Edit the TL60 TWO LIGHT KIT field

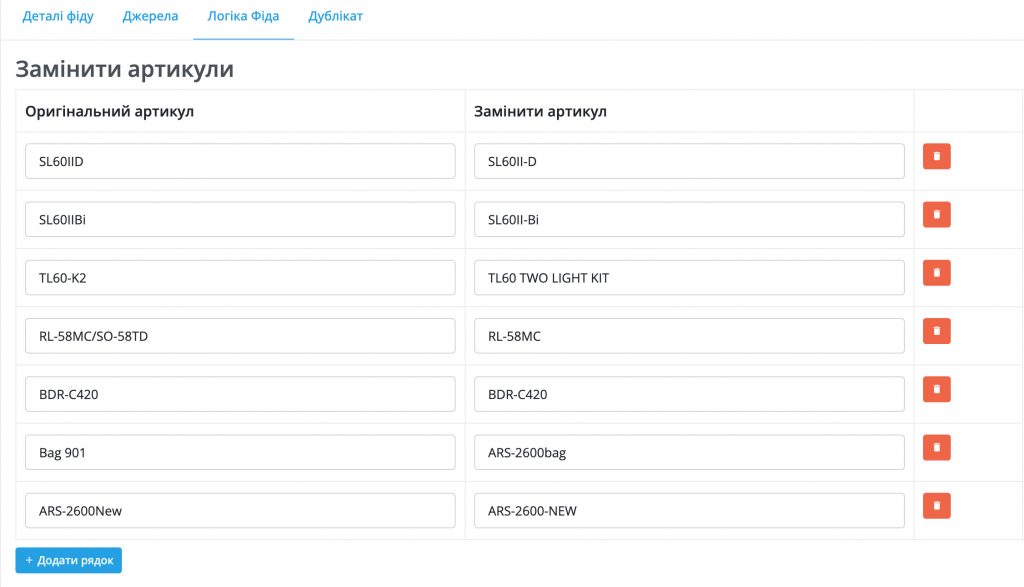coord(689,278)
